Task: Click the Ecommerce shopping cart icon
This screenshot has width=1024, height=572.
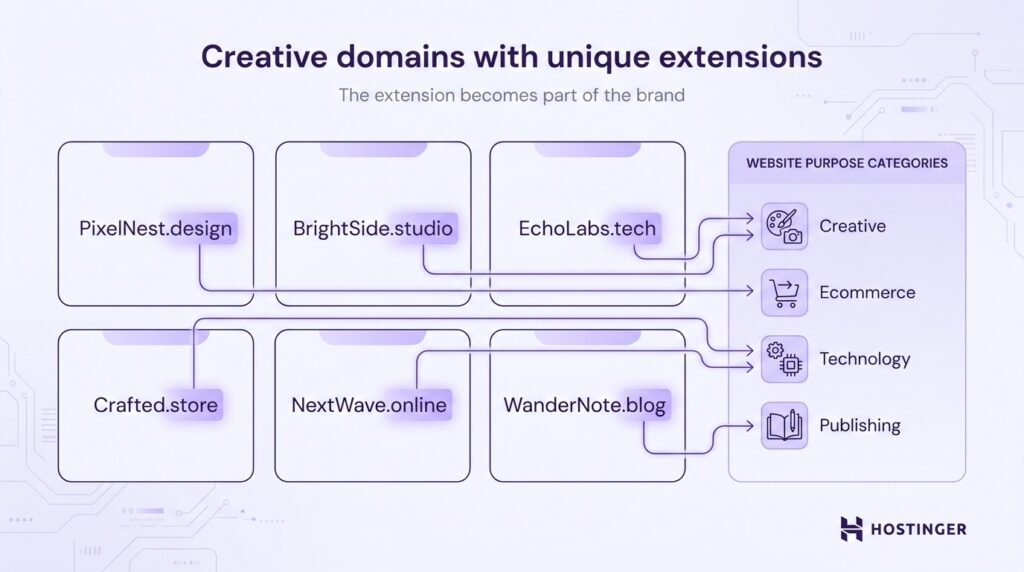Action: pos(784,293)
